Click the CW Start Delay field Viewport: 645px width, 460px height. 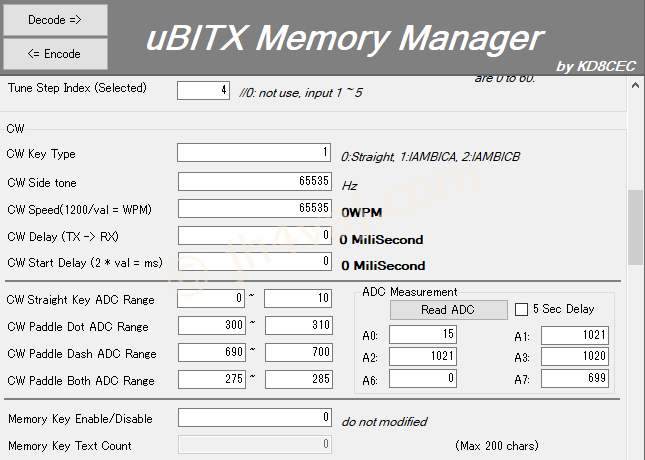point(255,261)
